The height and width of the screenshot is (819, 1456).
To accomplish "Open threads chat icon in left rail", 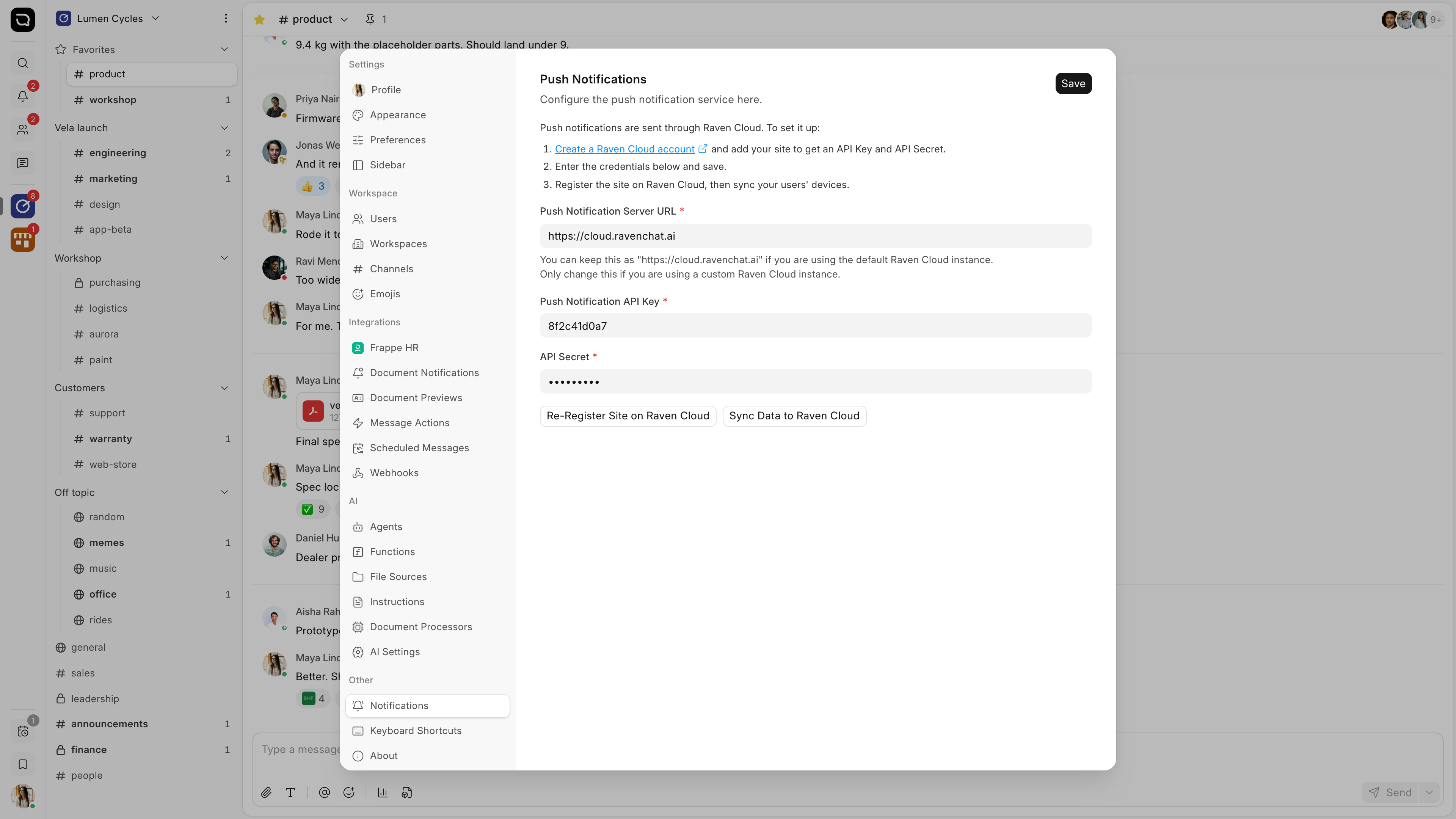I will click(23, 163).
